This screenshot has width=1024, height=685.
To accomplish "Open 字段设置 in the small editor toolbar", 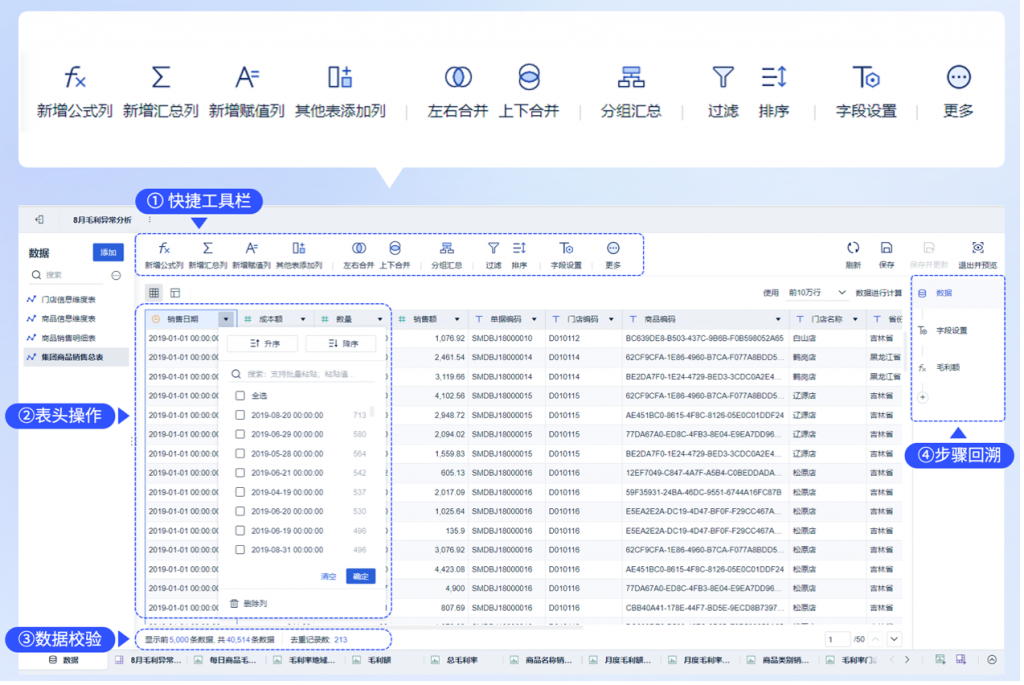I will [566, 255].
